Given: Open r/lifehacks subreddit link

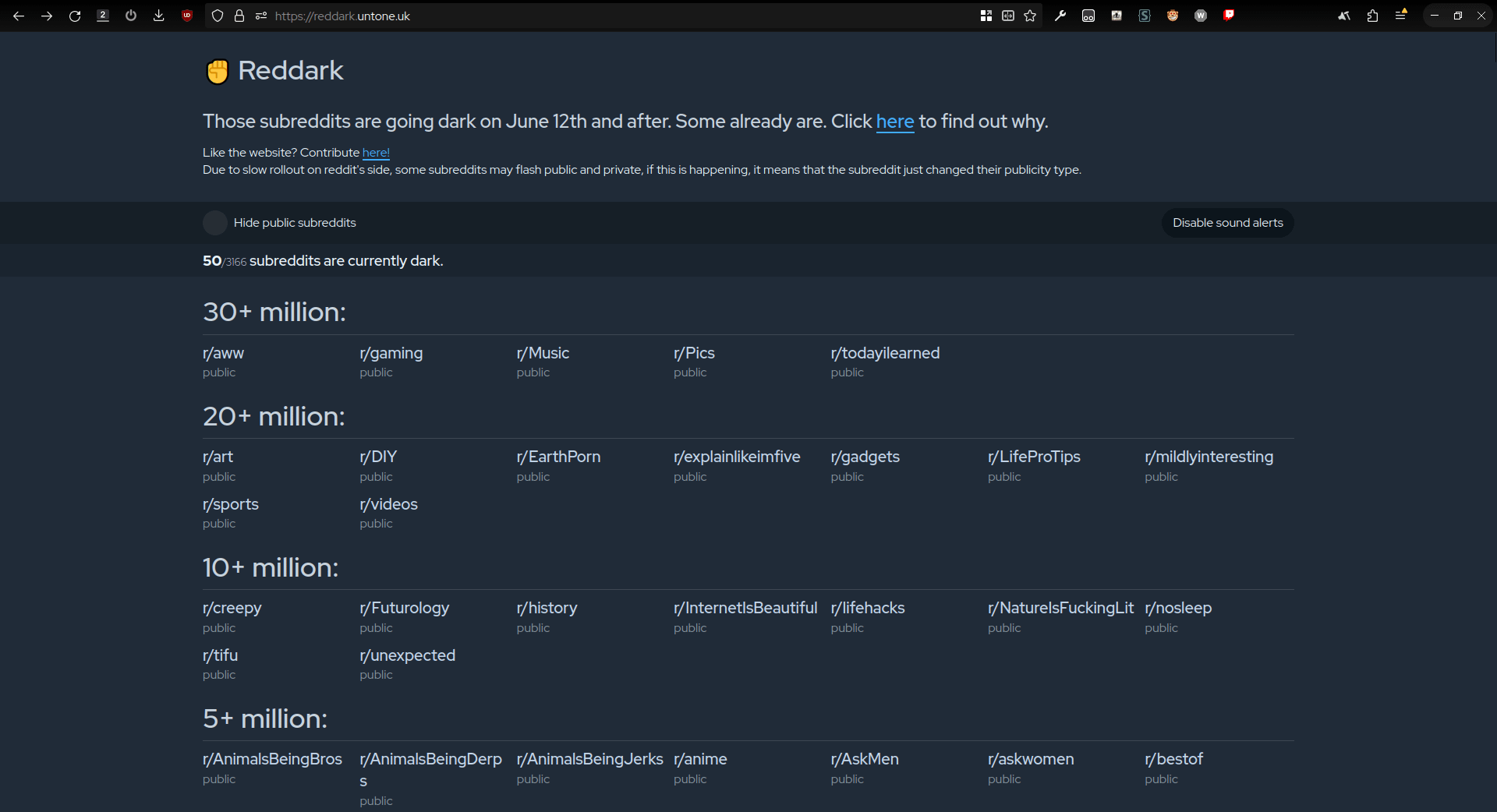Looking at the screenshot, I should [868, 608].
